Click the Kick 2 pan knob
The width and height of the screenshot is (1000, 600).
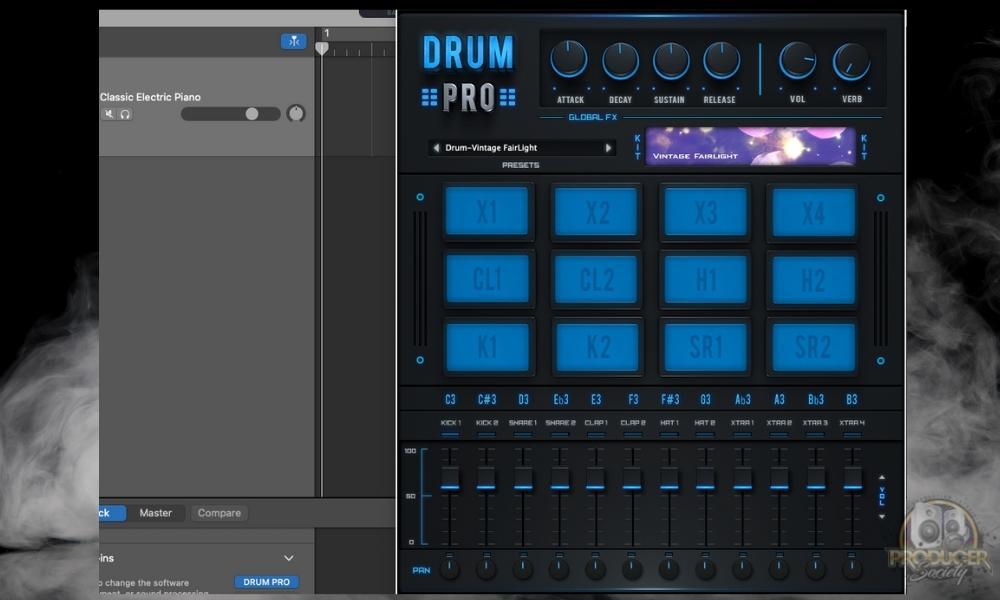pos(486,568)
